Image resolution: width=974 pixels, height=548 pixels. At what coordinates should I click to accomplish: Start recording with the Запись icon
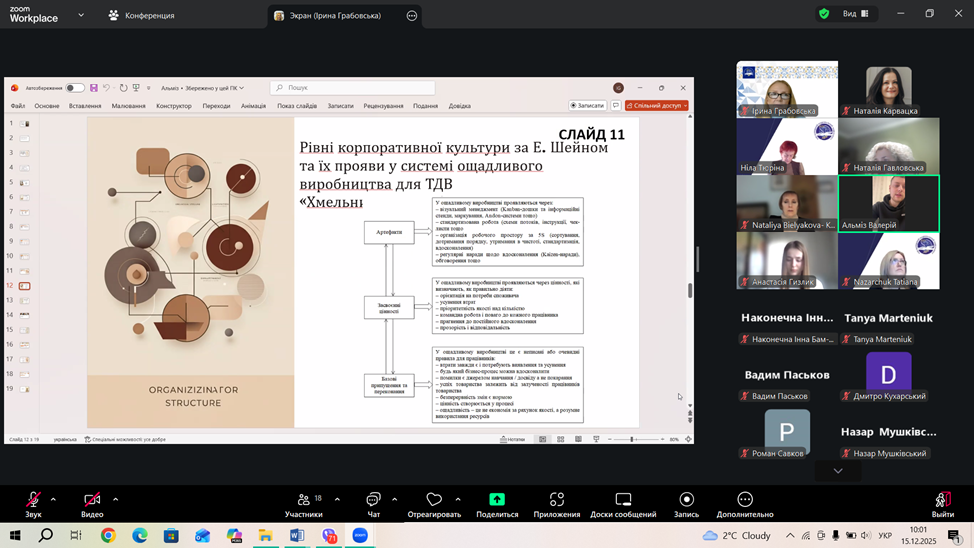click(x=686, y=500)
